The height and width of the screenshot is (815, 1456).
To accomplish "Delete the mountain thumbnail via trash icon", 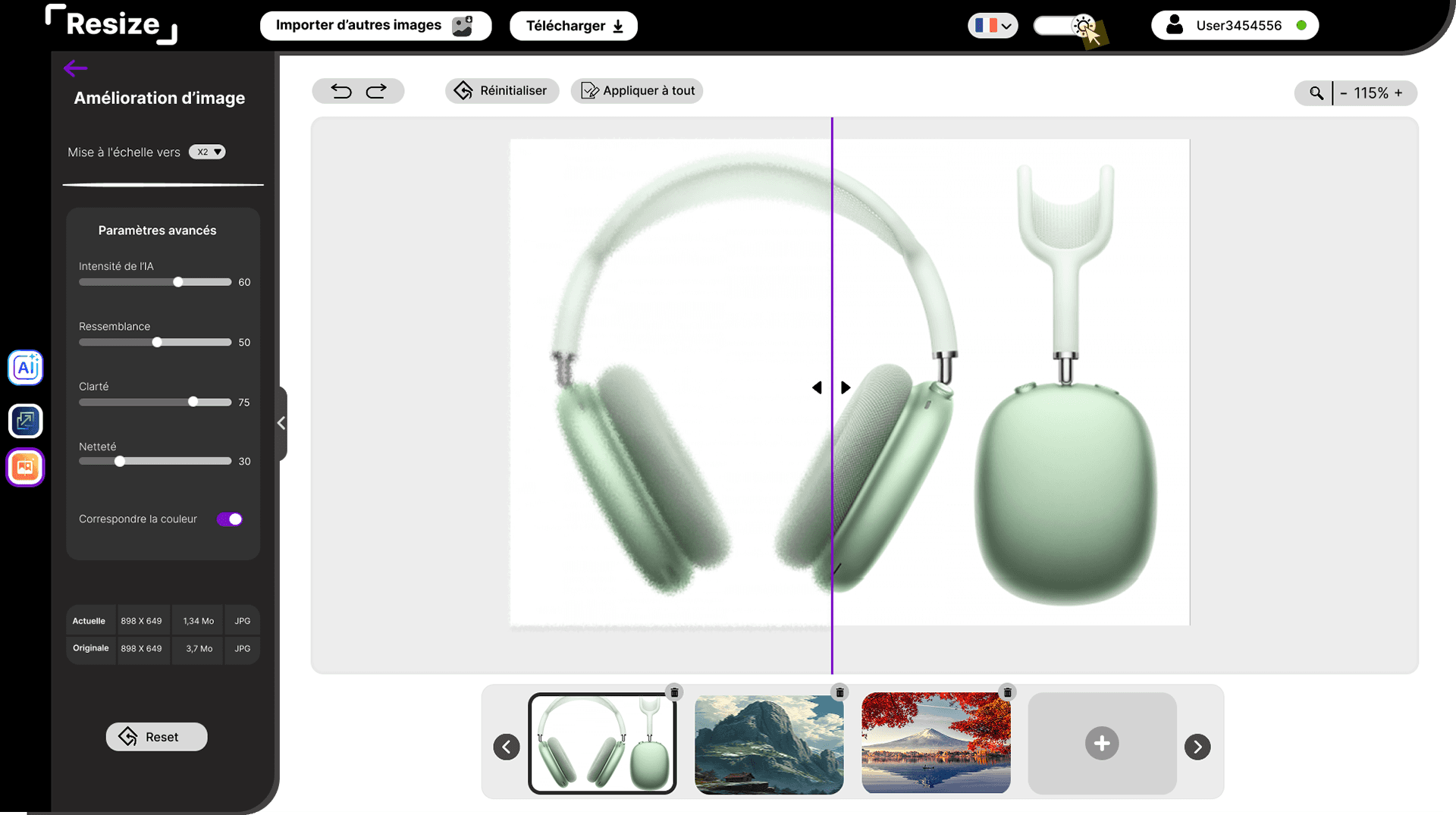I will (839, 692).
